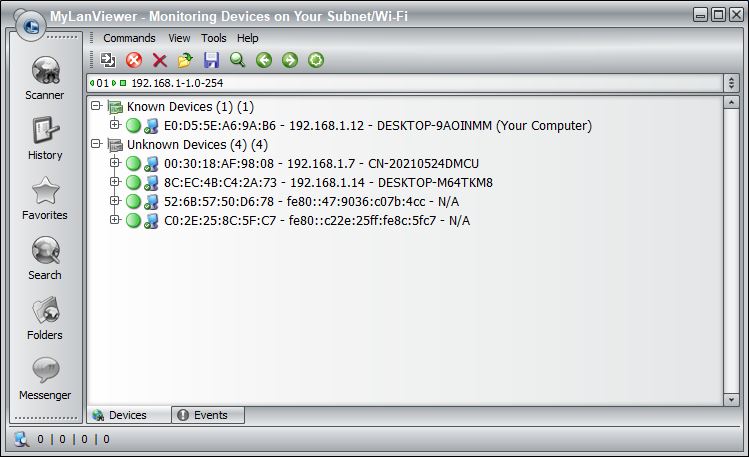Viewport: 749px width, 457px height.
Task: Click the red circle Stop scanning icon
Action: coord(134,60)
